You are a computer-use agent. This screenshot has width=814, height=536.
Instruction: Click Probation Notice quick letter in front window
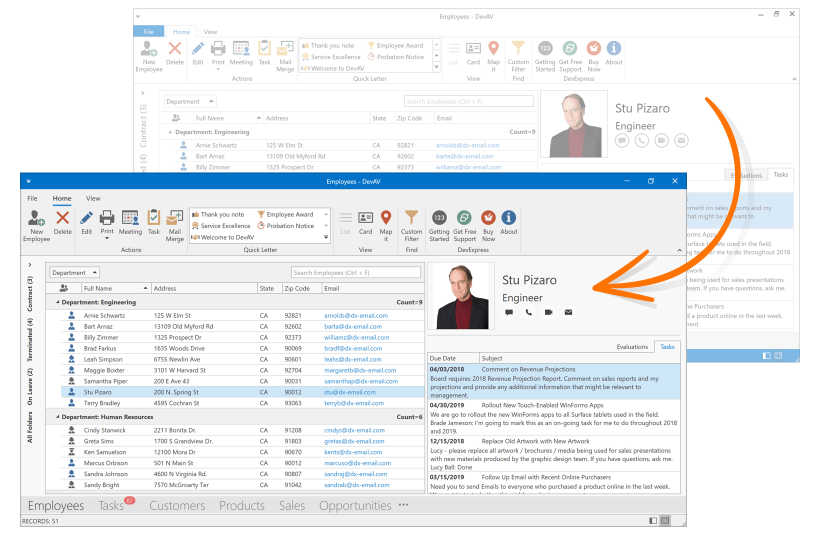click(x=286, y=225)
